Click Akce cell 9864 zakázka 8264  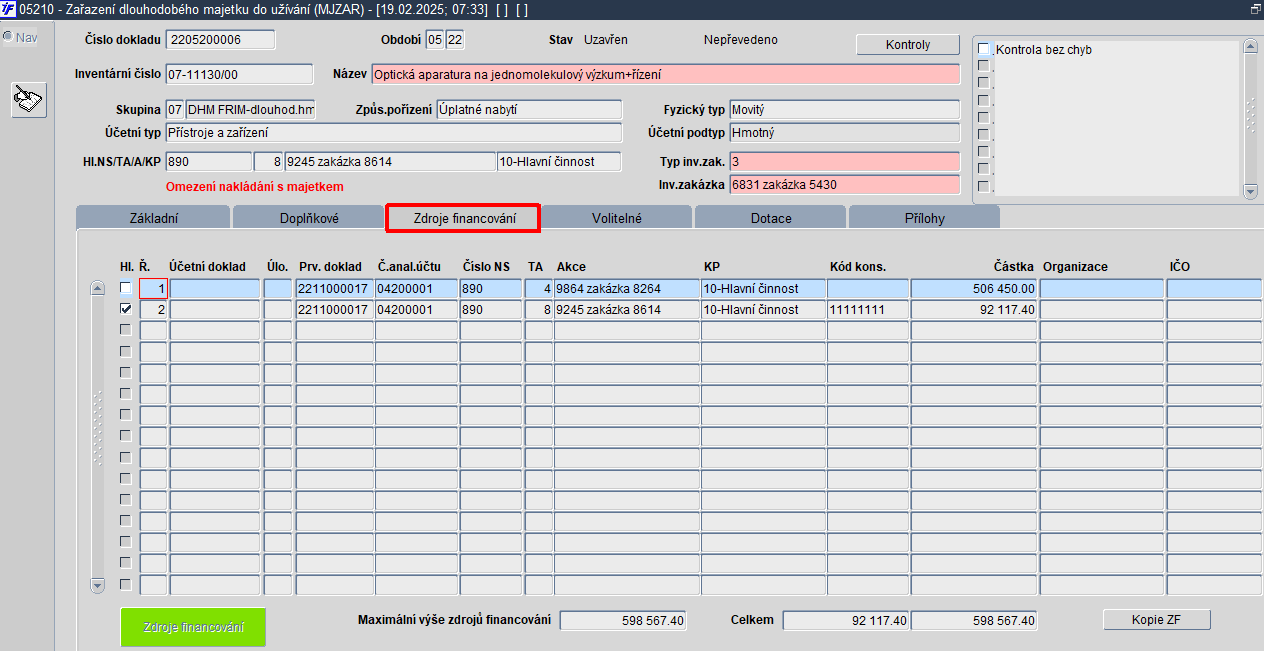627,289
